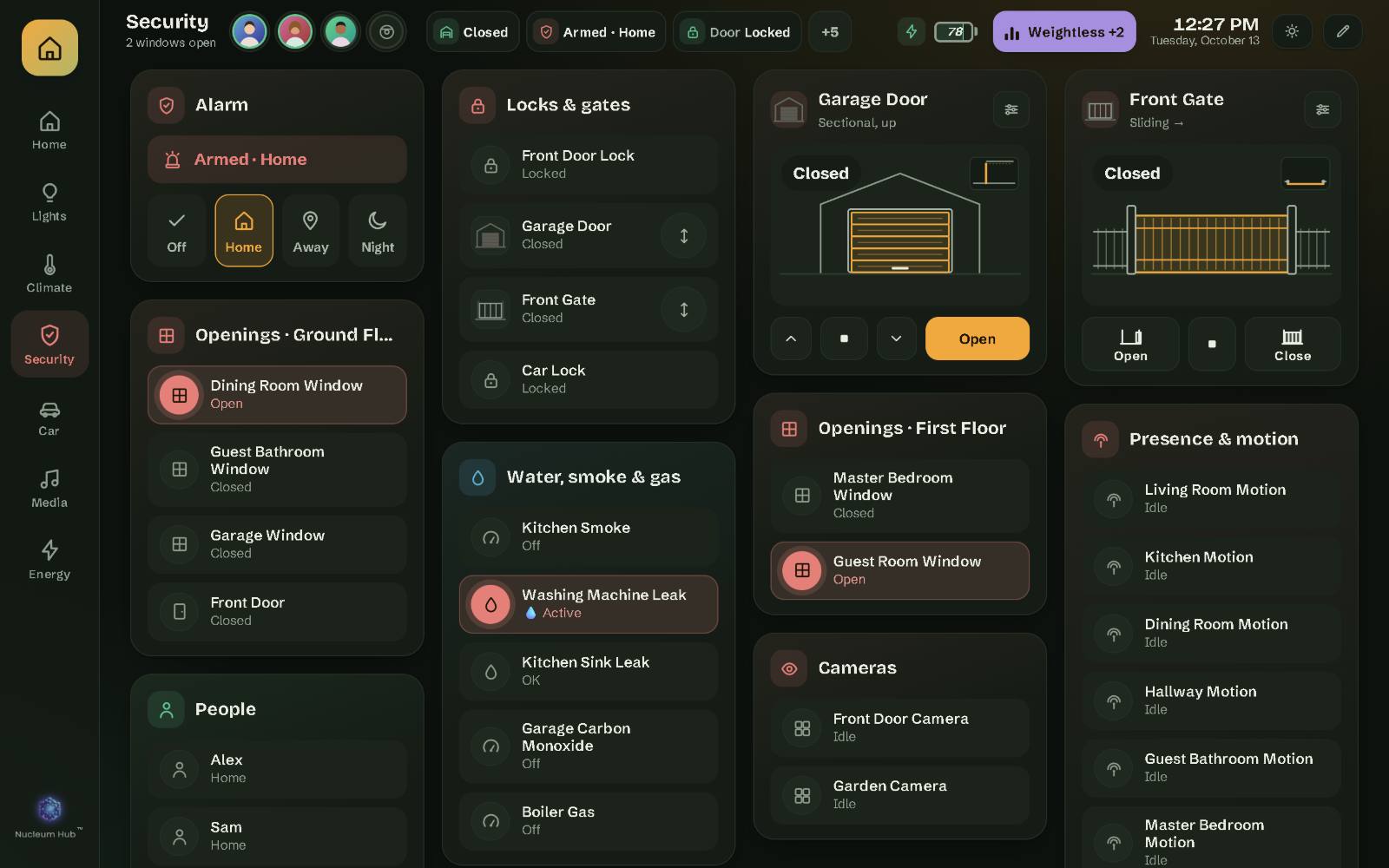The height and width of the screenshot is (868, 1389).
Task: Open the Weightless +2 media chip
Action: pos(1064,32)
